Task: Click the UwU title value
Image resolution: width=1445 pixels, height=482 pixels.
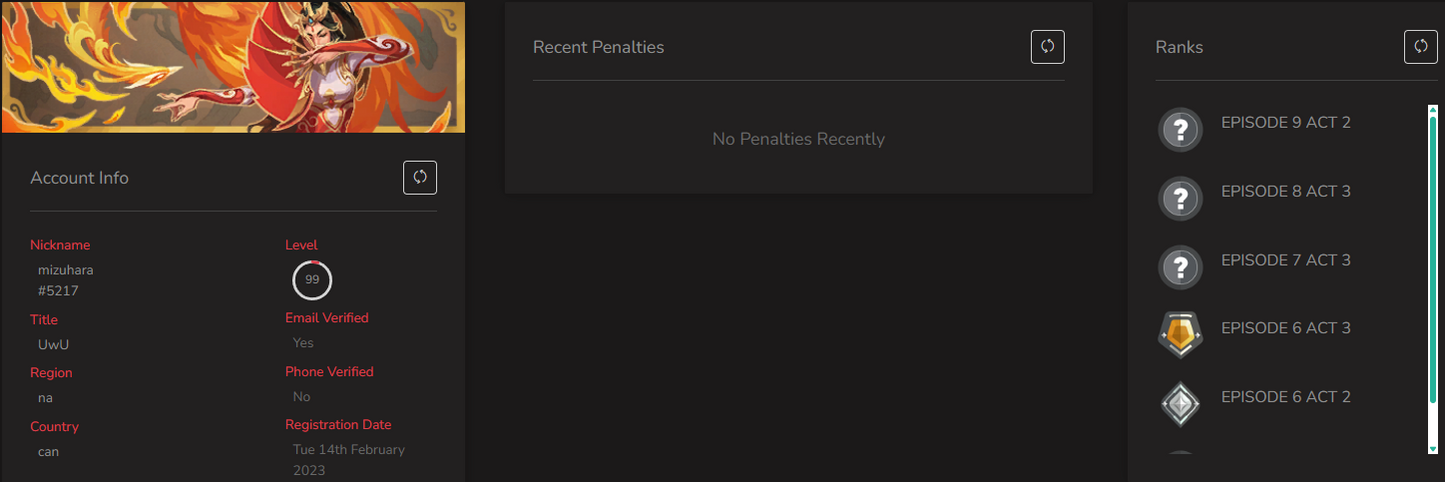Action: point(54,344)
